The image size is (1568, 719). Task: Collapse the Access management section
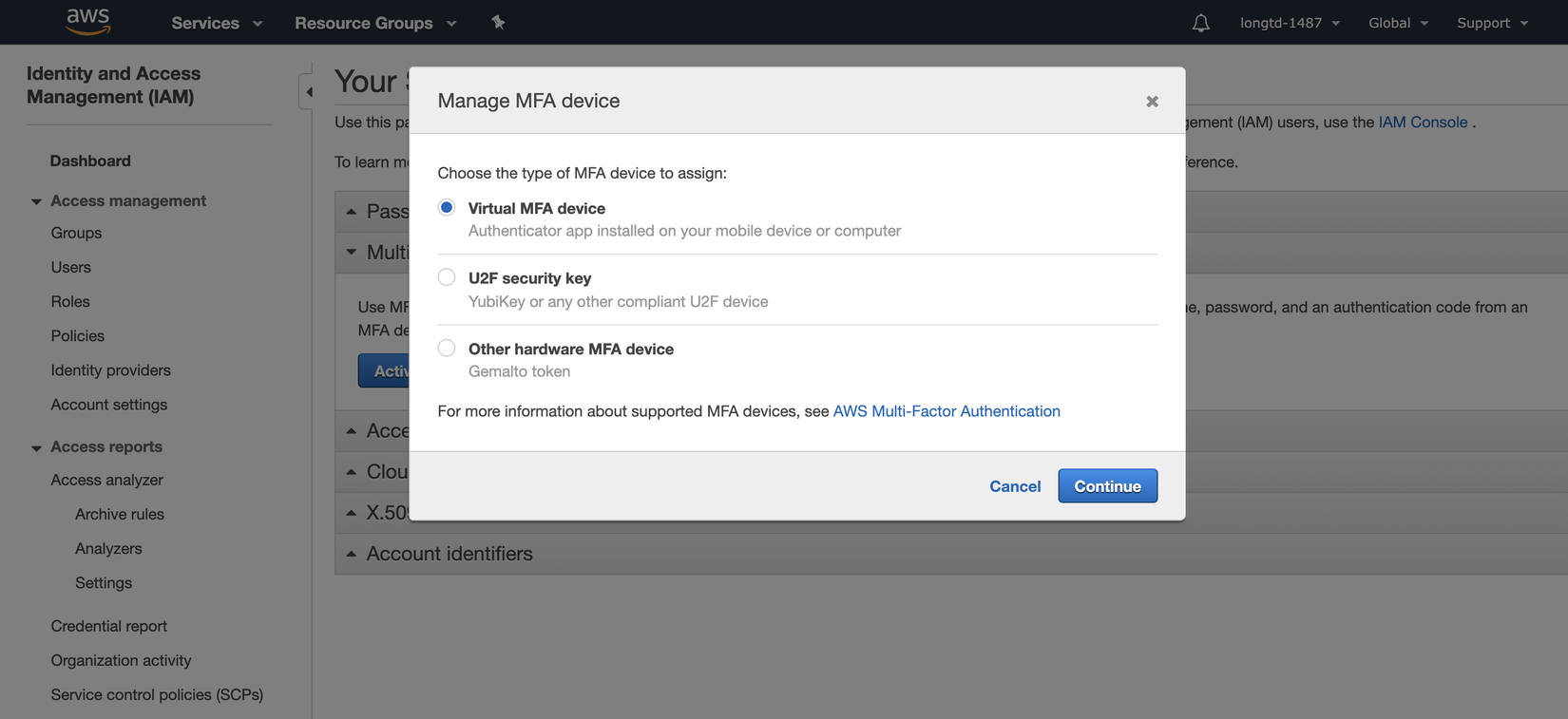(x=36, y=201)
